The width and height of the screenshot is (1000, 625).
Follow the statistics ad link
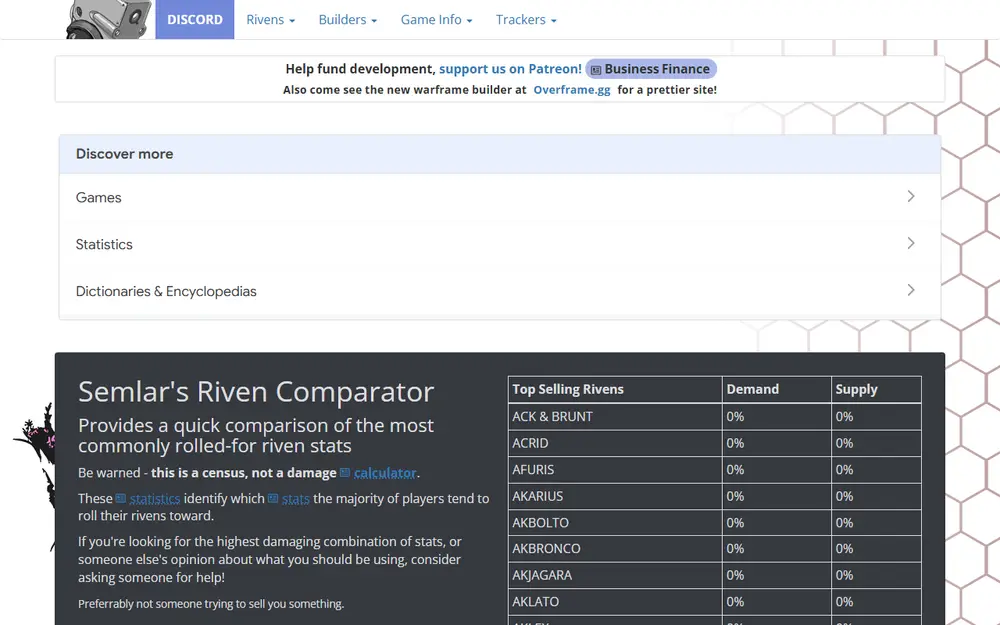coord(154,499)
